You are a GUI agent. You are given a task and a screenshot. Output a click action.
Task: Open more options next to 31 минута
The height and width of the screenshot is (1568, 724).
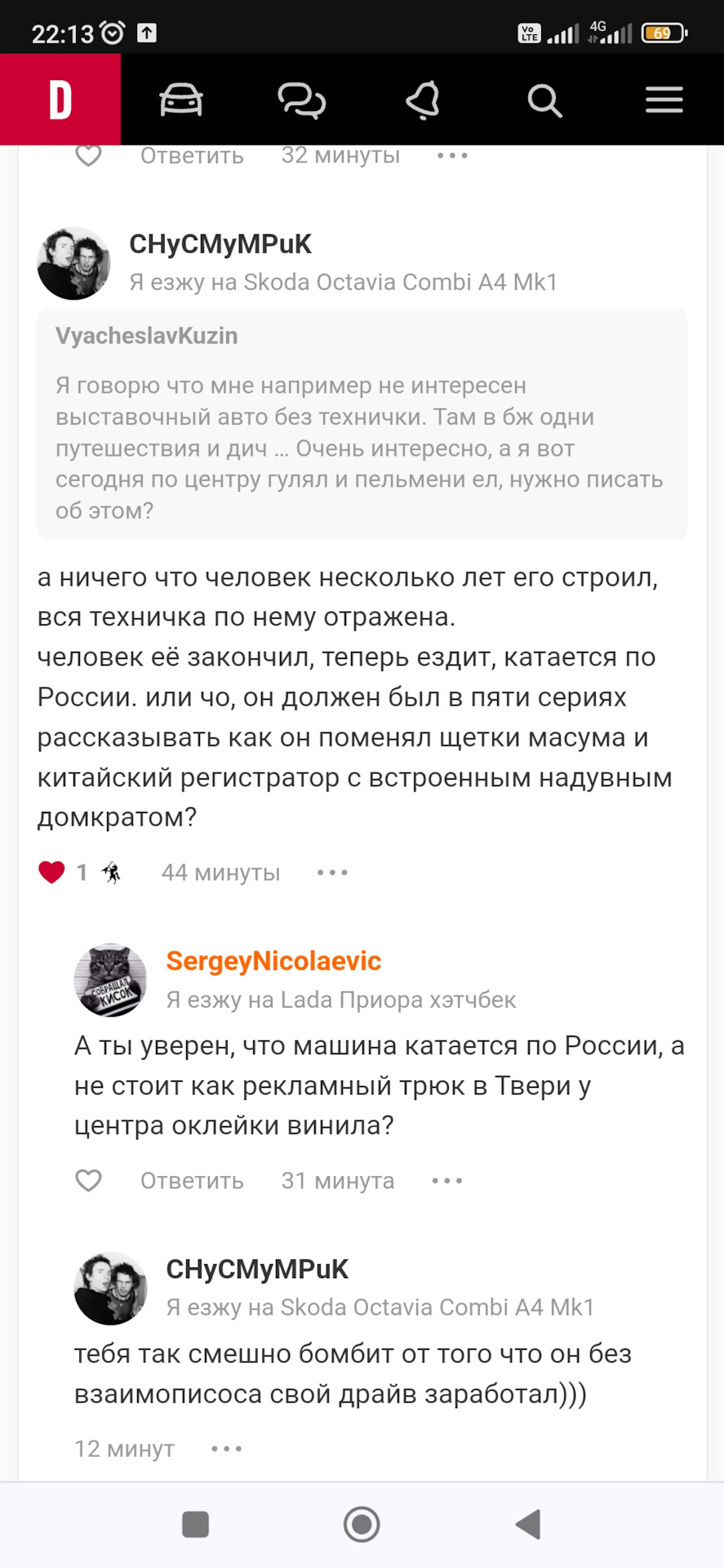click(x=447, y=1180)
